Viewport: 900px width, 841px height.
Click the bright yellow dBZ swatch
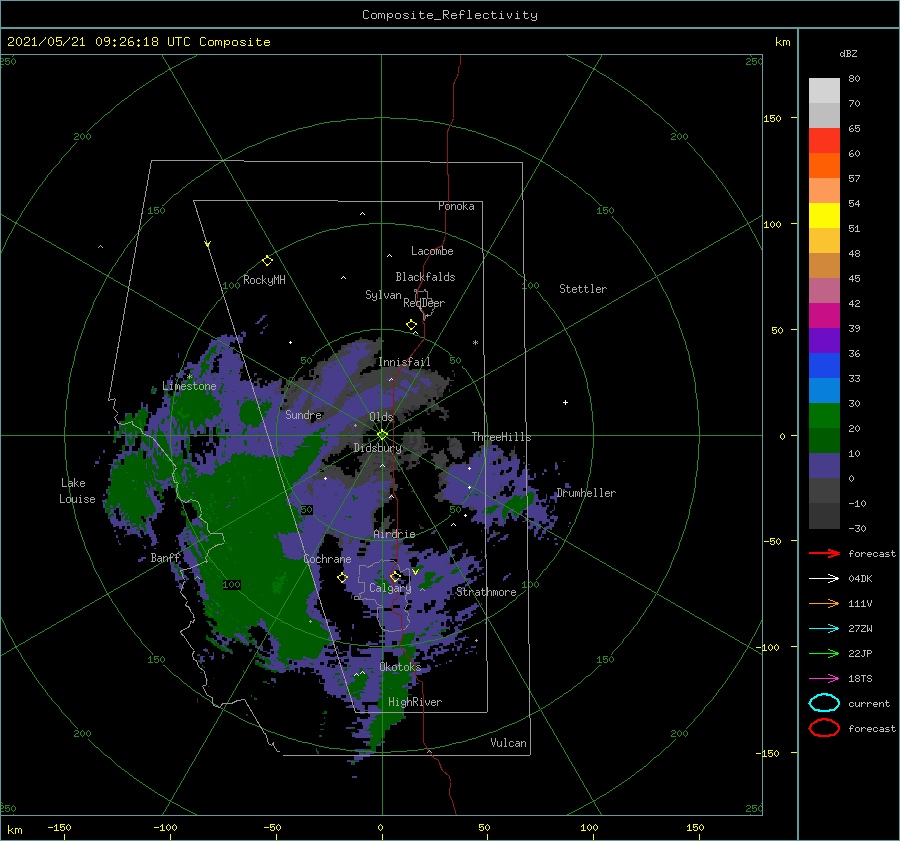tap(824, 215)
